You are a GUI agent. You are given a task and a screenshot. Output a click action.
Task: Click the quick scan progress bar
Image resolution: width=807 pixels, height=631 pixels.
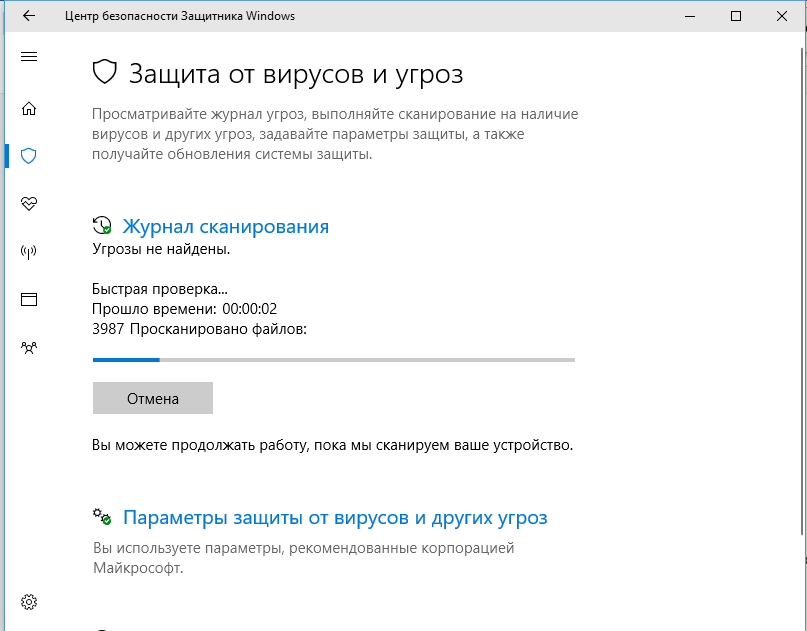pyautogui.click(x=334, y=360)
